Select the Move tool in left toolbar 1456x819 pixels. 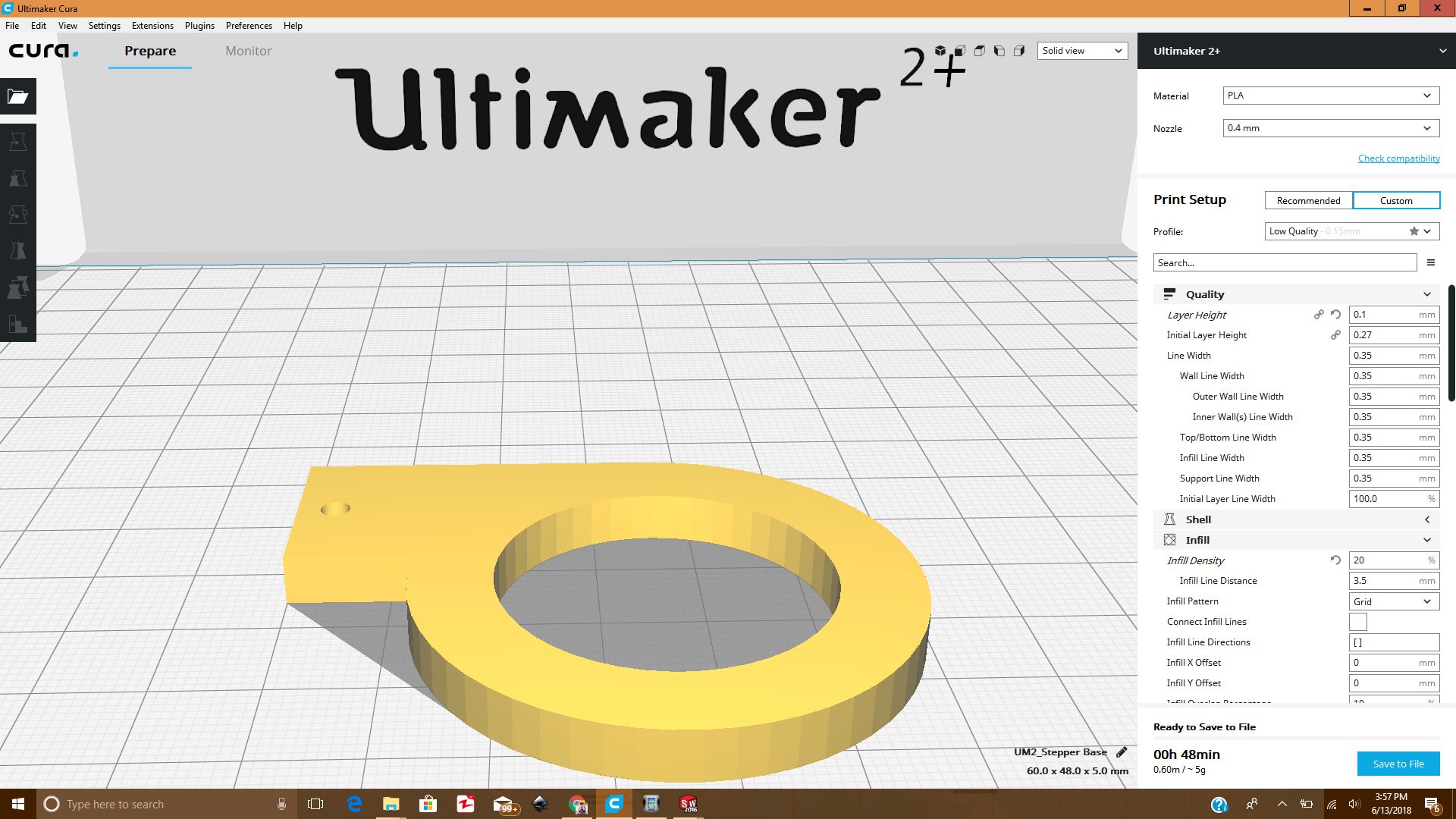point(18,142)
